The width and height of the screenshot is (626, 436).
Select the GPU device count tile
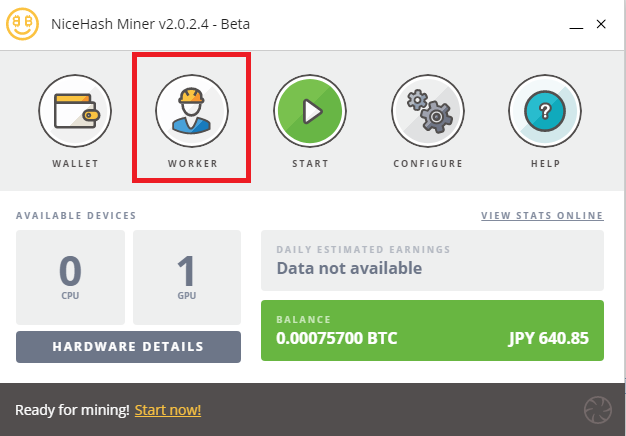187,277
